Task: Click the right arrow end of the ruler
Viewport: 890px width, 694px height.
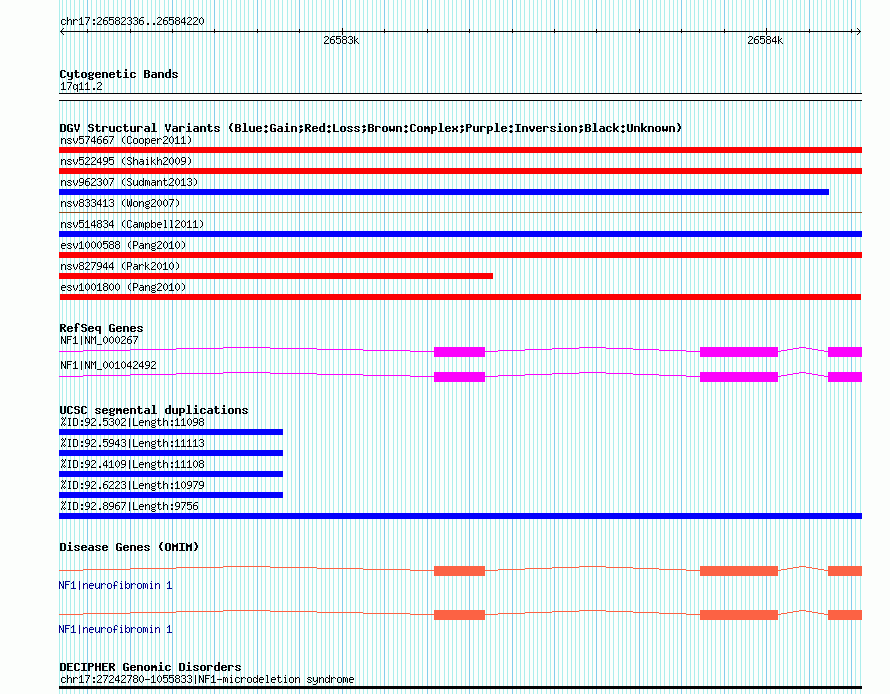Action: [858, 32]
